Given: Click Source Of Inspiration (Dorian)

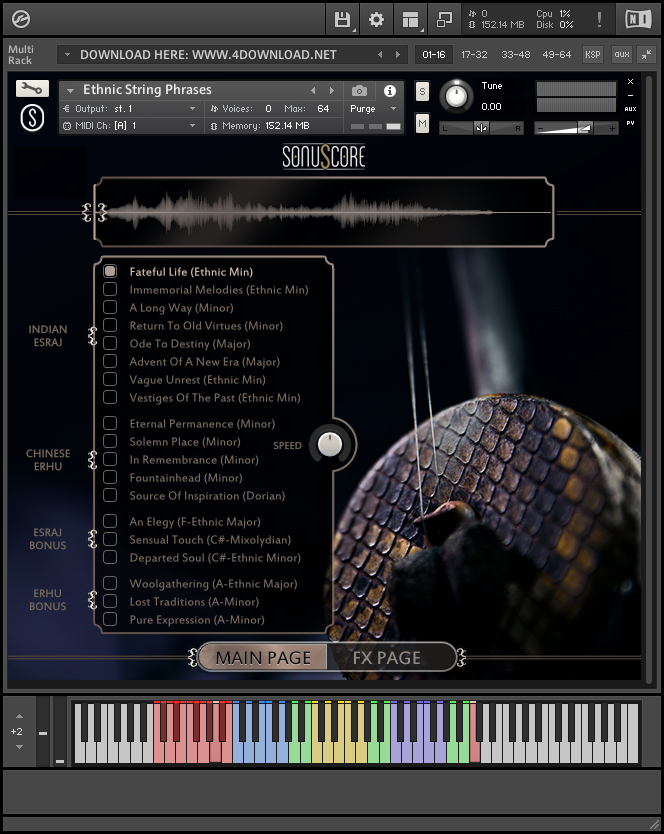Looking at the screenshot, I should coord(207,496).
